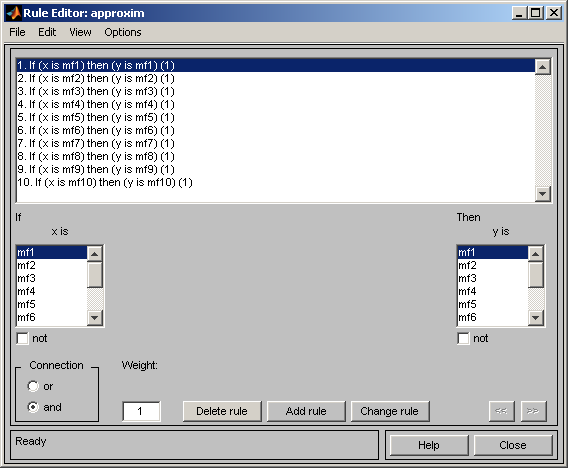Choose the and connection radio button
Image resolution: width=568 pixels, height=468 pixels.
[33, 407]
